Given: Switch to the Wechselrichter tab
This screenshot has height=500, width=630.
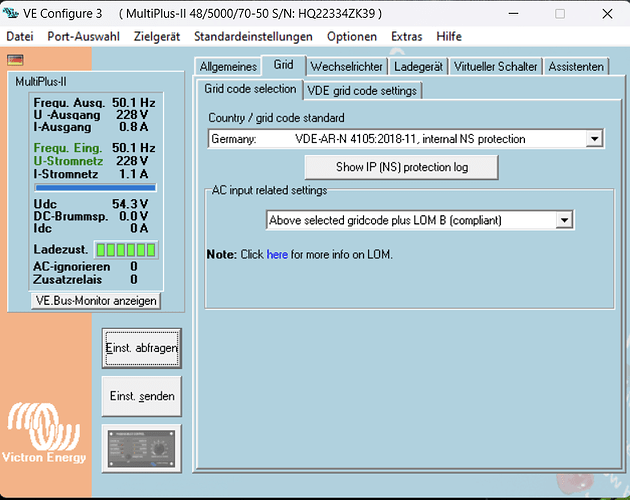Looking at the screenshot, I should 346,67.
